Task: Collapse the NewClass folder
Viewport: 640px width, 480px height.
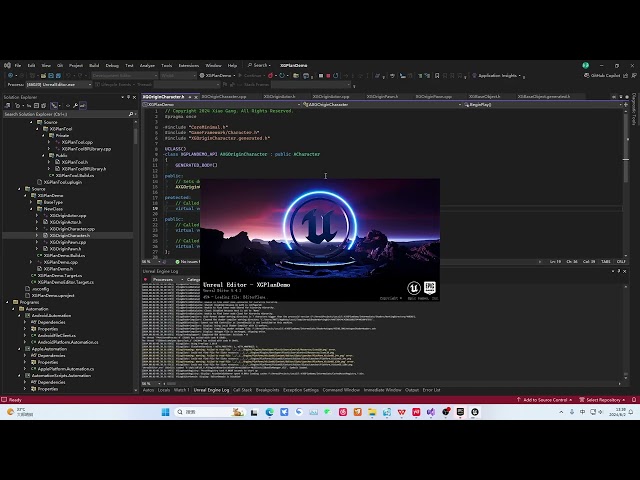Action: tap(31, 209)
